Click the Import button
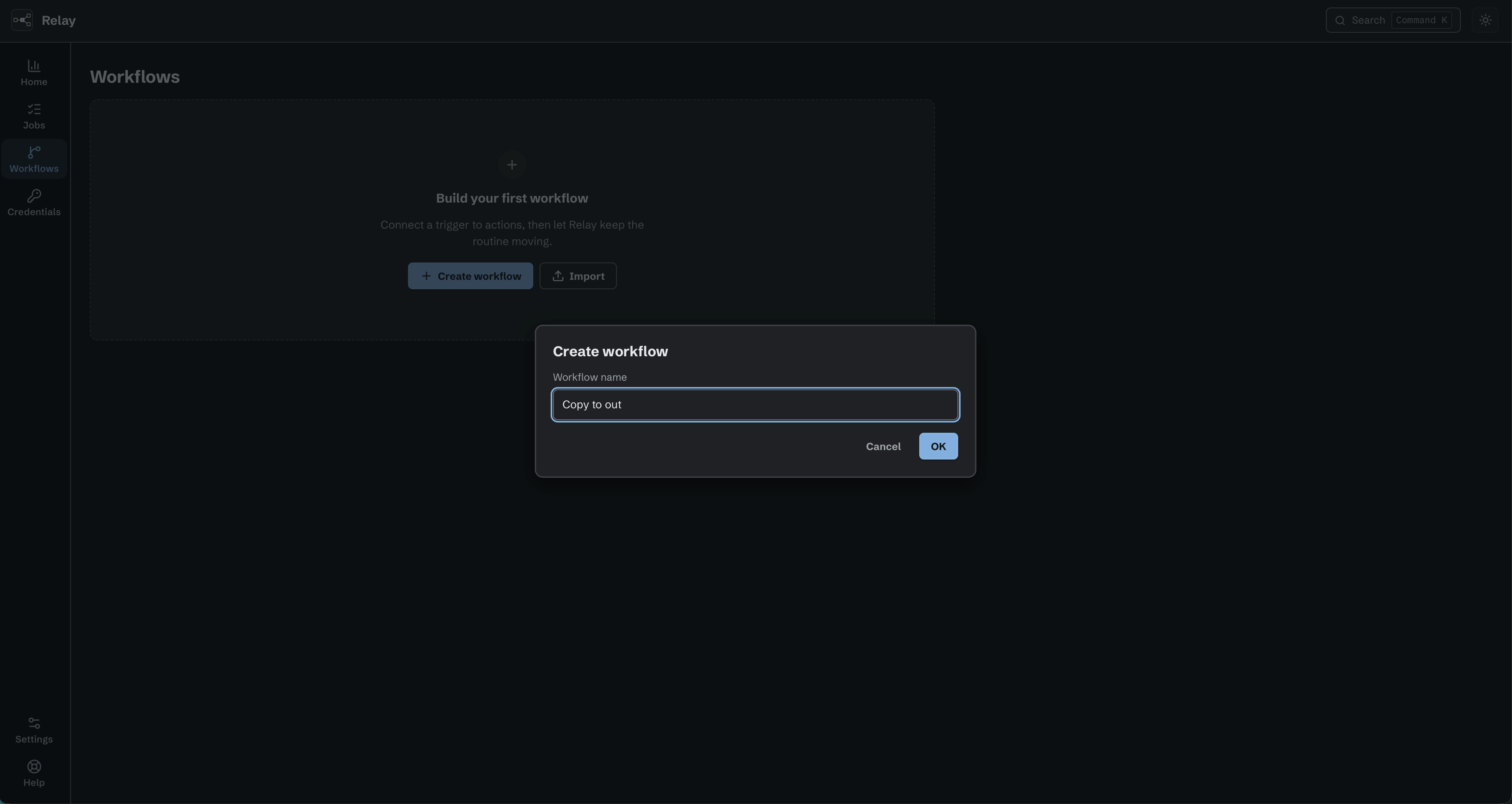This screenshot has width=1512, height=804. coord(577,276)
